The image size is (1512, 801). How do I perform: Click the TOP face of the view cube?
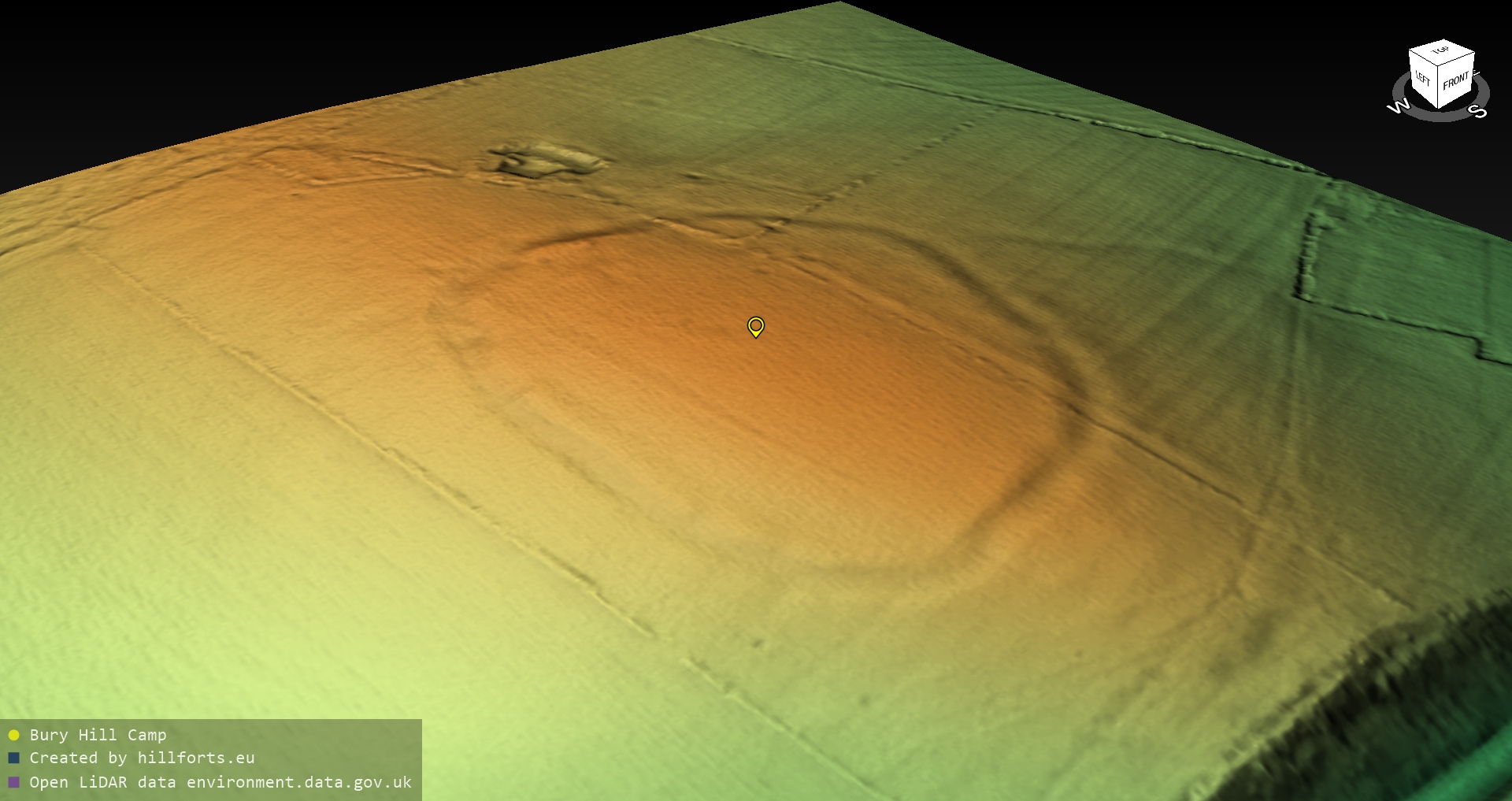1441,52
